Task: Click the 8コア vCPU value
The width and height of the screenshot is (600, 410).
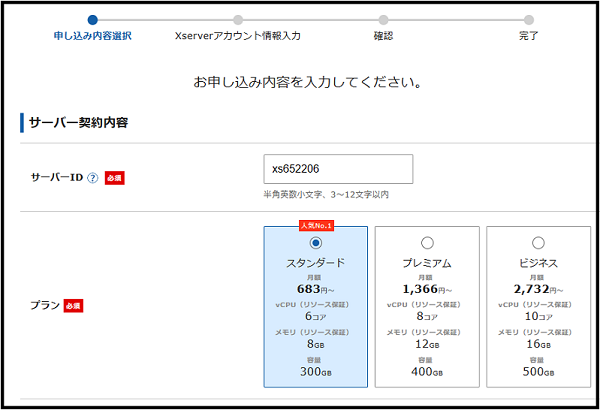Action: click(427, 316)
